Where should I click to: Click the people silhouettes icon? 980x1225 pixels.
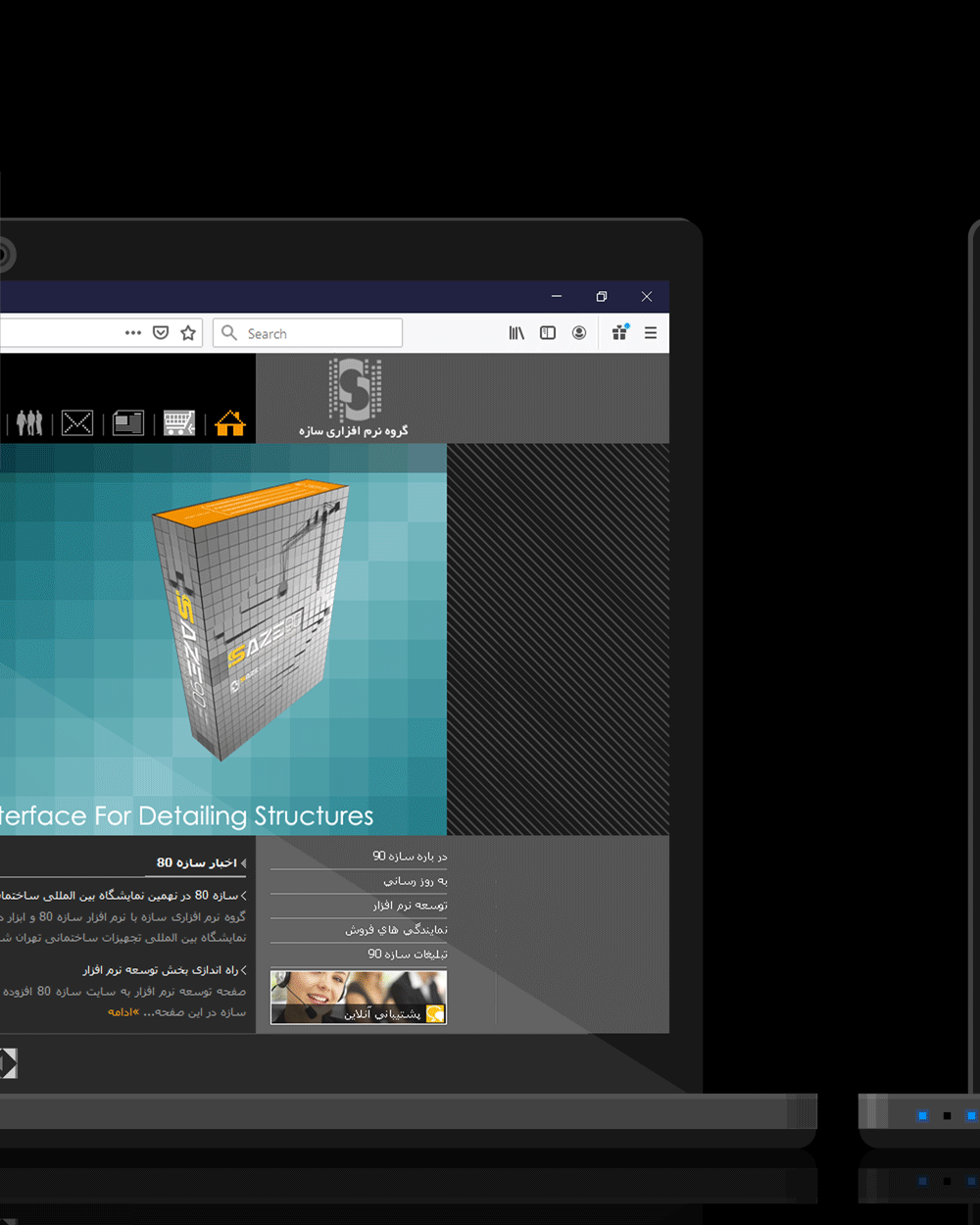tap(29, 423)
